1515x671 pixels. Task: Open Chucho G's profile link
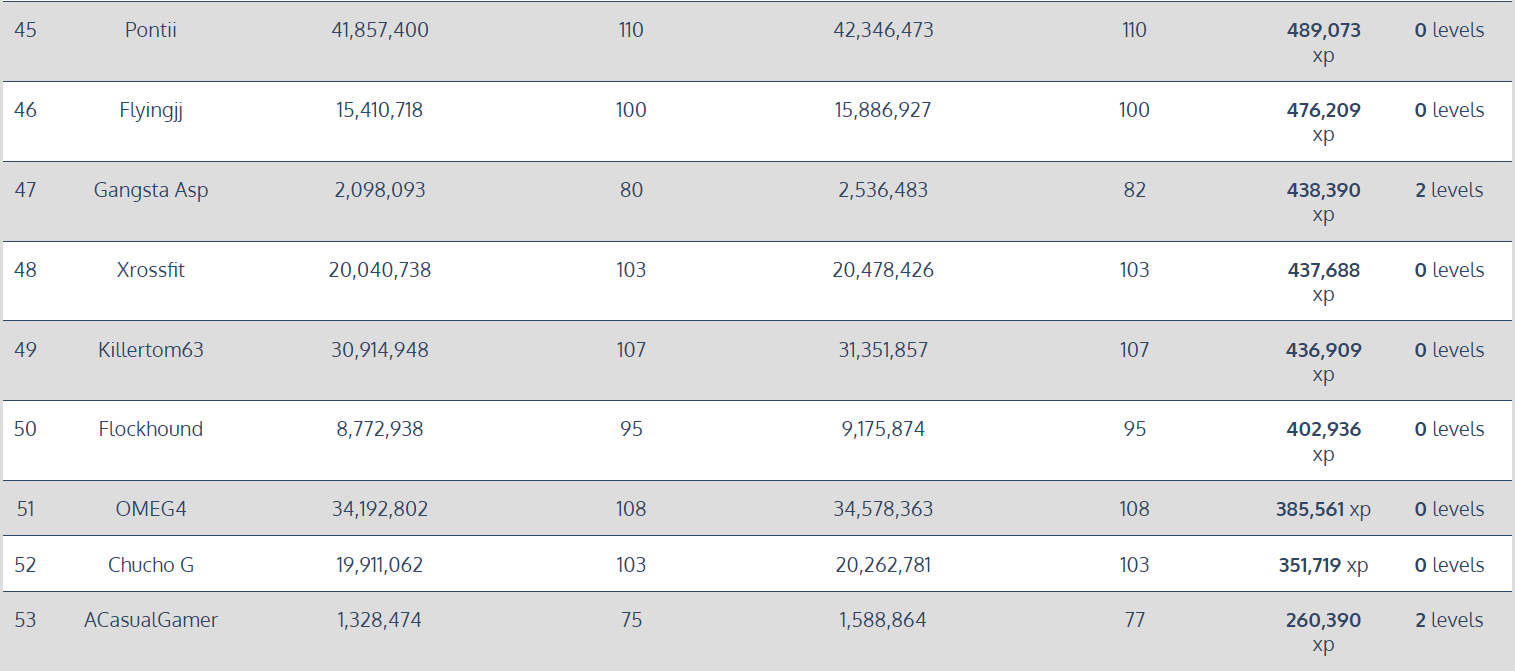[151, 565]
